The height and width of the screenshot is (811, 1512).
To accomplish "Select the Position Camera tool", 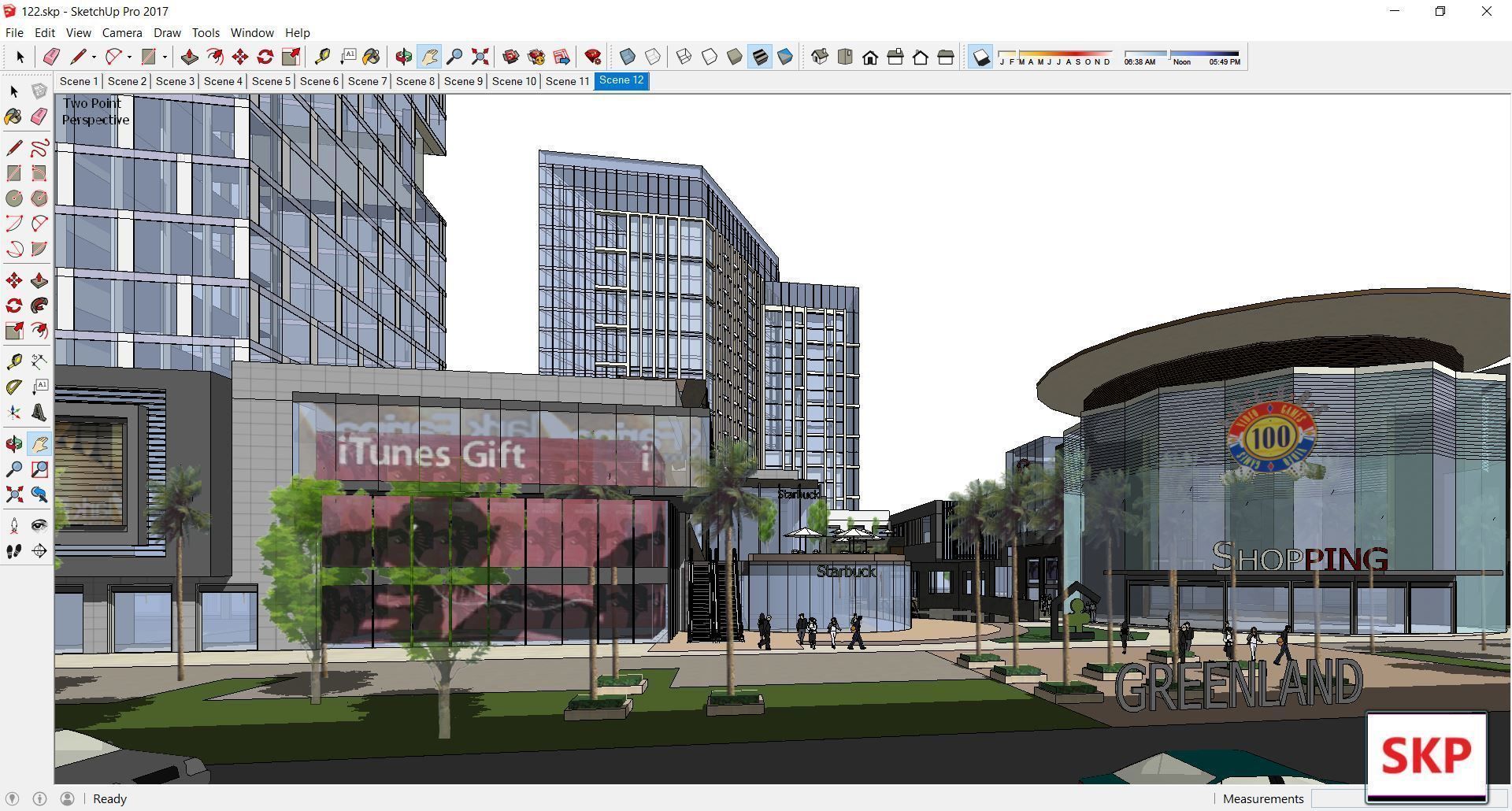I will pyautogui.click(x=14, y=526).
